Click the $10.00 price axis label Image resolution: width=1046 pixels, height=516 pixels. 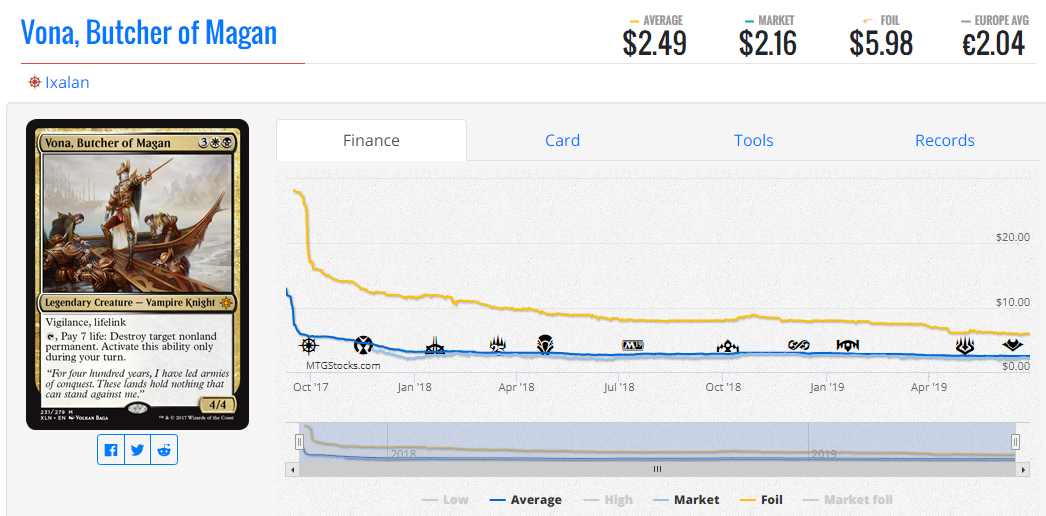pos(1011,302)
